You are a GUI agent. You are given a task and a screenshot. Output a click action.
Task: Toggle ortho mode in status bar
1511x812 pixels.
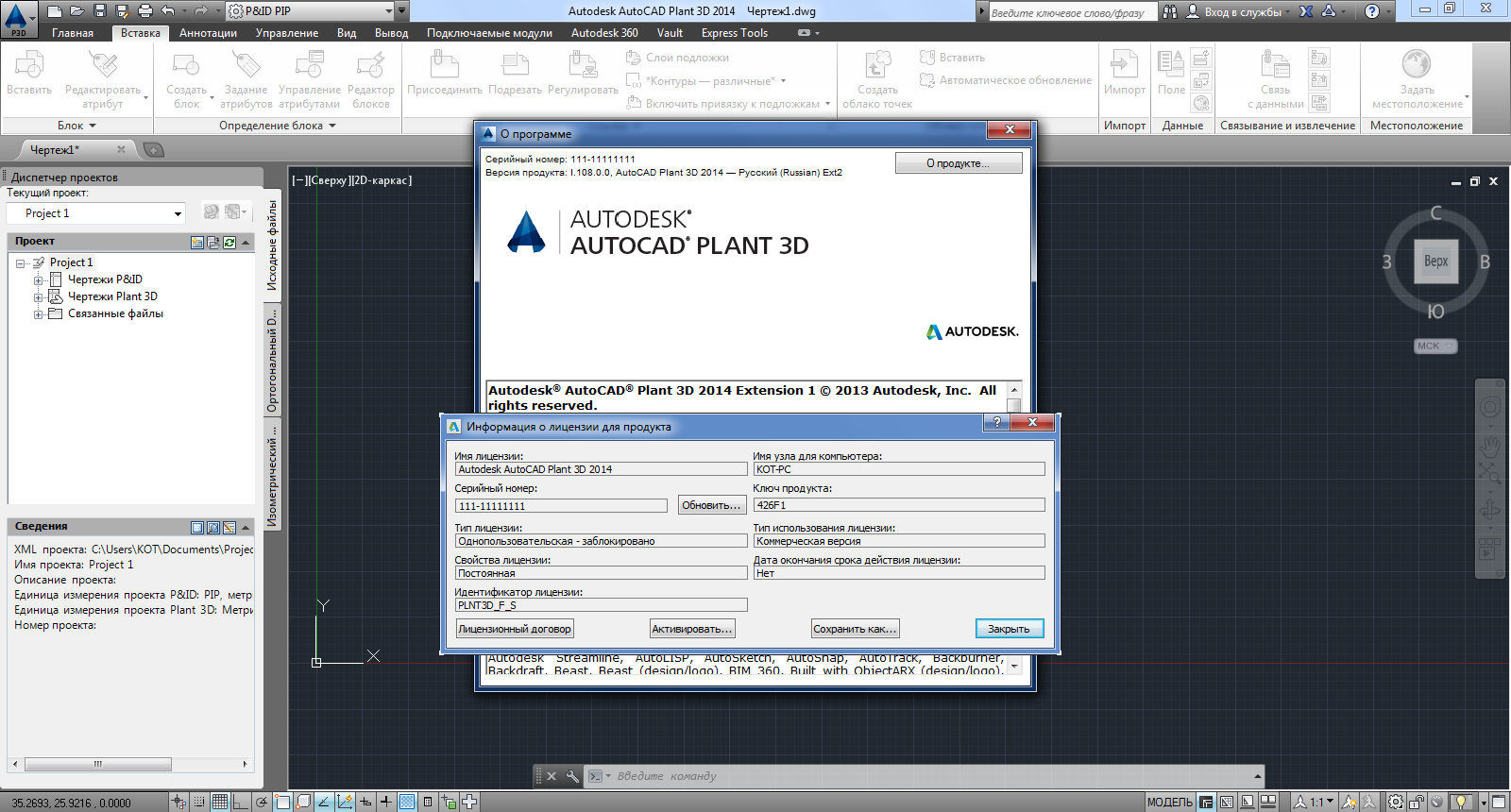pos(240,802)
